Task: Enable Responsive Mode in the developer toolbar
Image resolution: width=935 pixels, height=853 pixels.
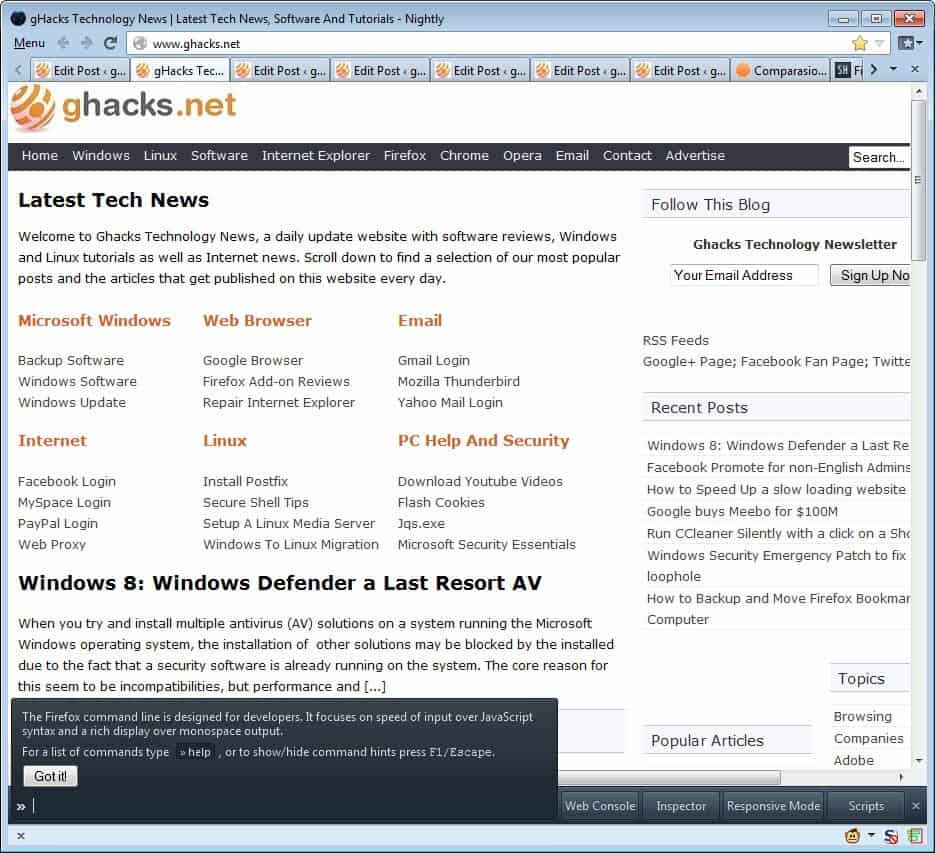Action: coord(773,805)
